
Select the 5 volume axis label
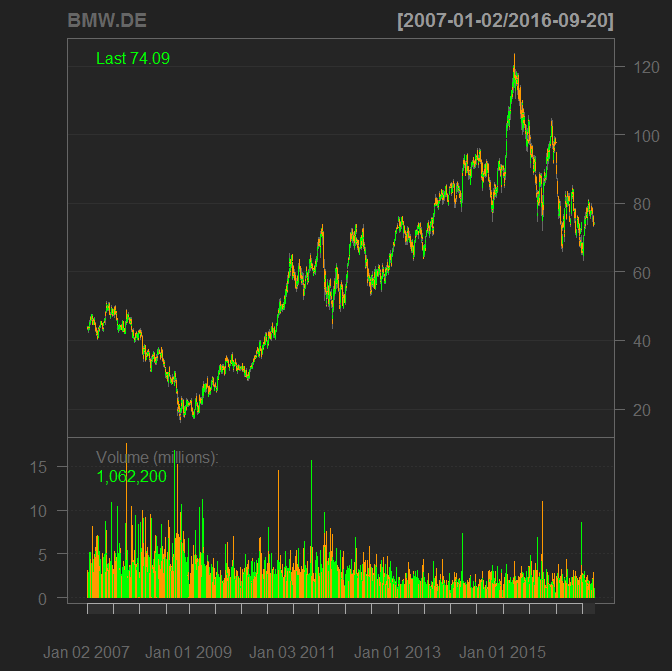[x=41, y=555]
